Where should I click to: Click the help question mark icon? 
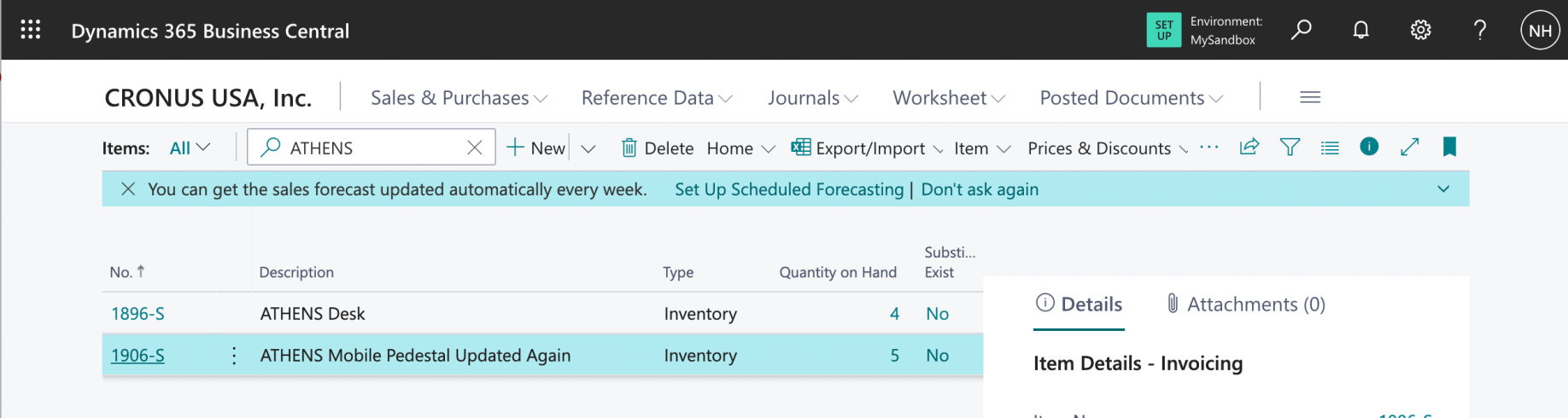tap(1480, 30)
